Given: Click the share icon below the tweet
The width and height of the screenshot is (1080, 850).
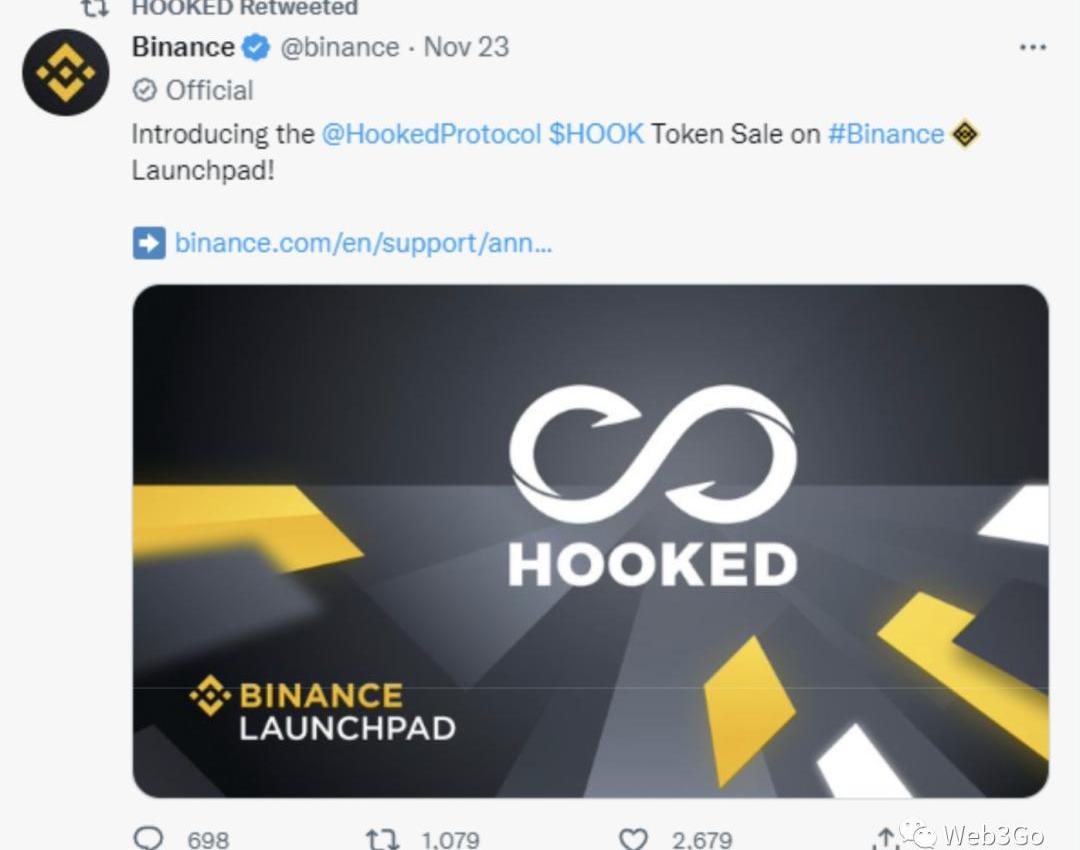Looking at the screenshot, I should [886, 838].
